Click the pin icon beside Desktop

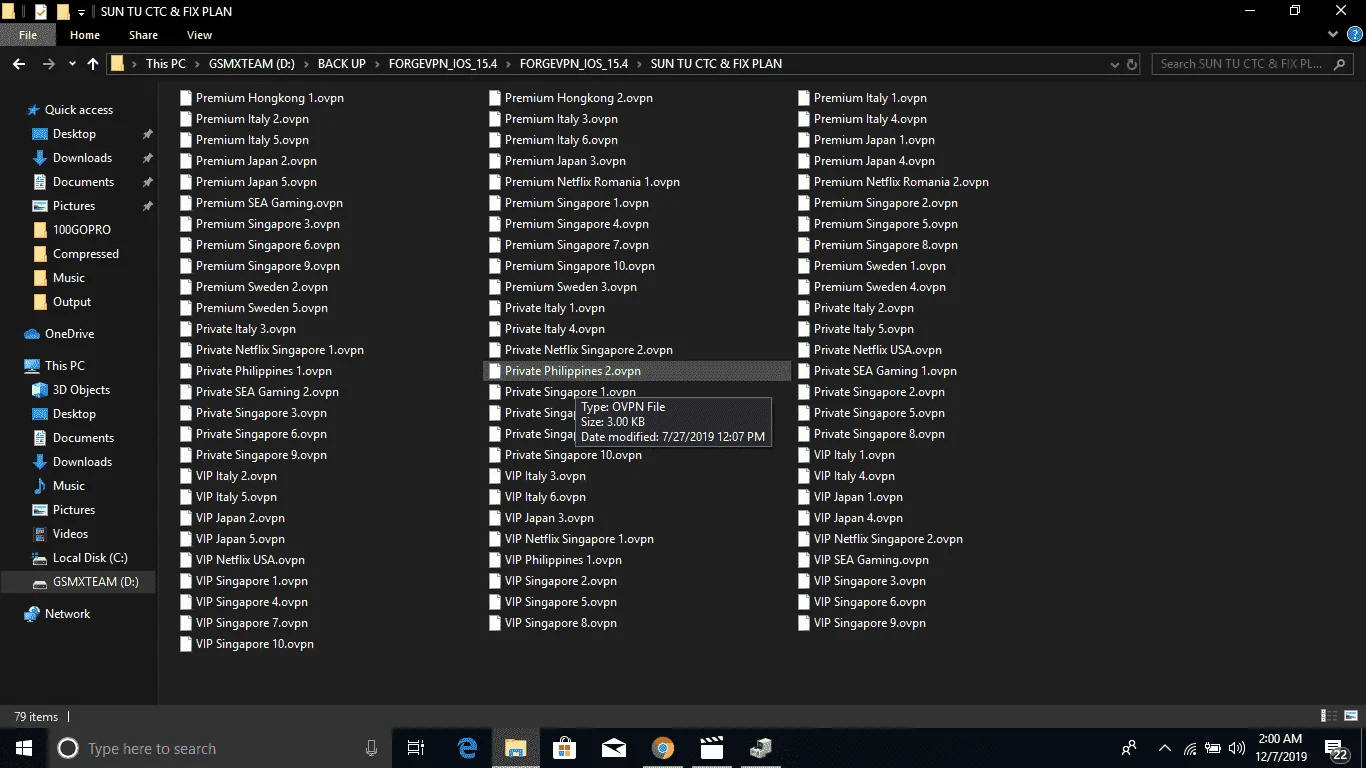pyautogui.click(x=148, y=134)
